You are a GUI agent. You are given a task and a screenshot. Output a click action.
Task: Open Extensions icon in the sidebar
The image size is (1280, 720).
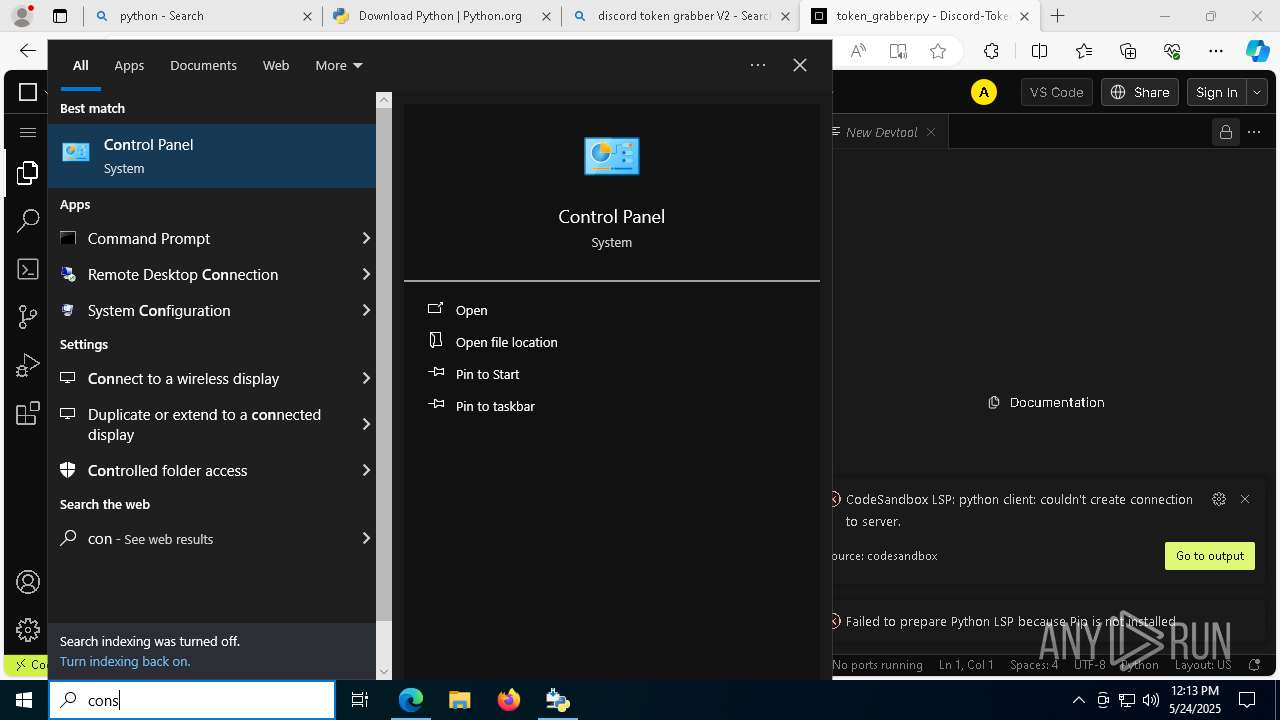pyautogui.click(x=27, y=413)
